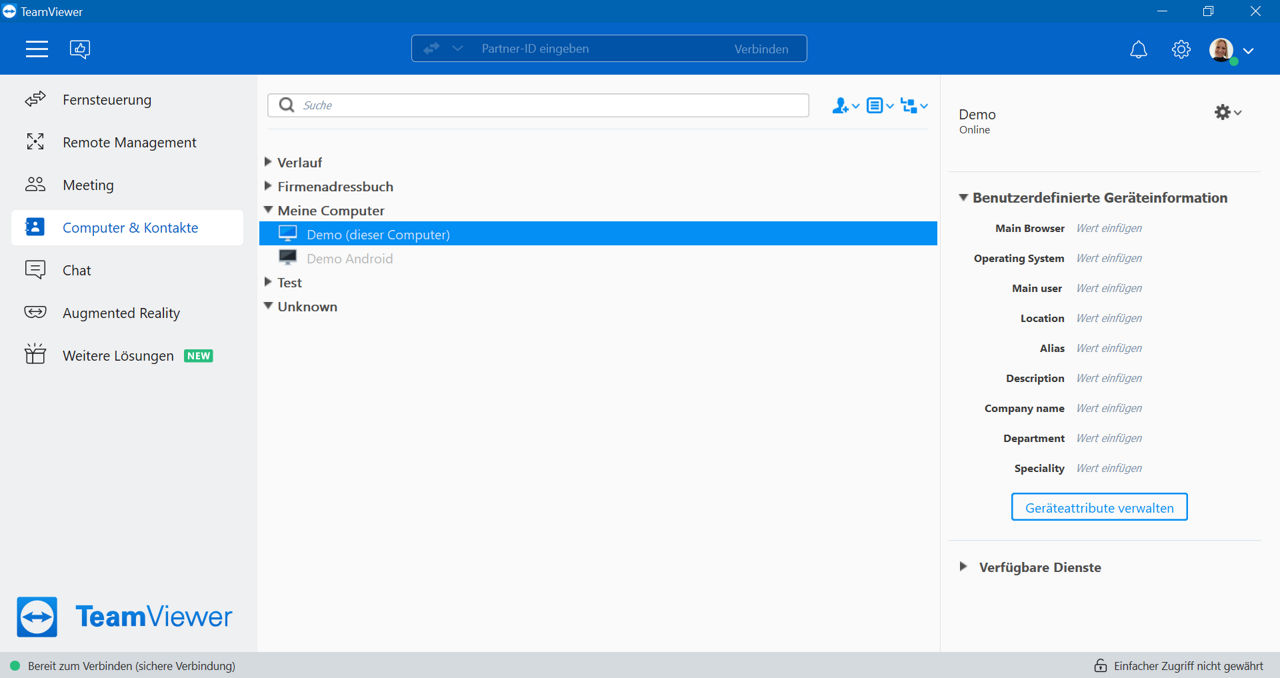Open the Remote Management section
Image resolution: width=1280 pixels, height=678 pixels.
(127, 142)
